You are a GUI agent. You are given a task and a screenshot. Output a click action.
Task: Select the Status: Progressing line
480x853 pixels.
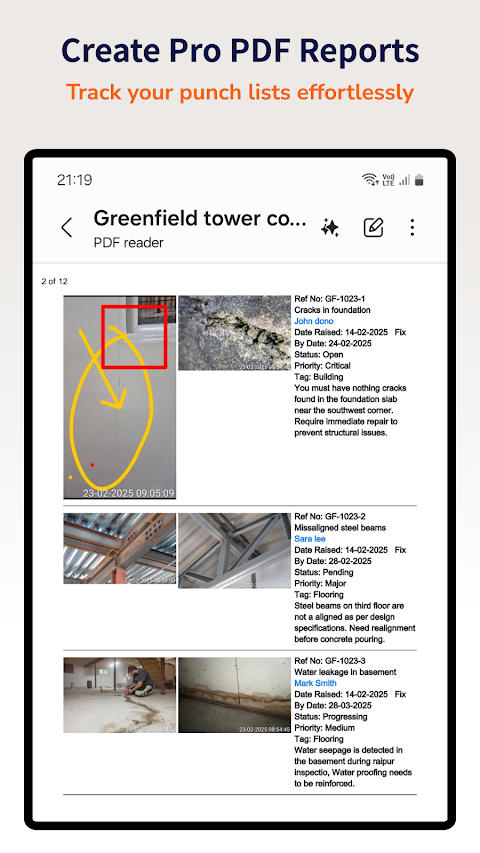click(331, 716)
